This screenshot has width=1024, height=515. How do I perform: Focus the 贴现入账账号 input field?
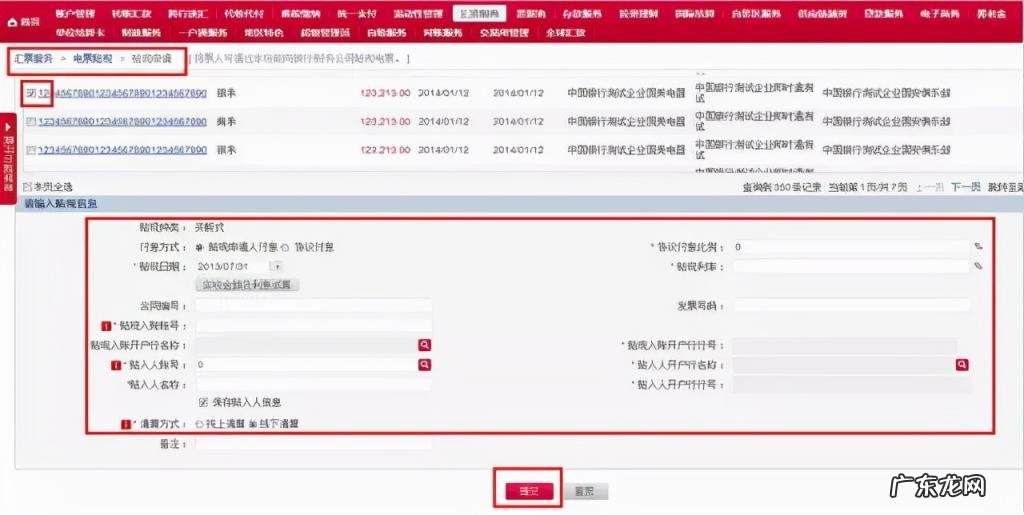(x=313, y=326)
